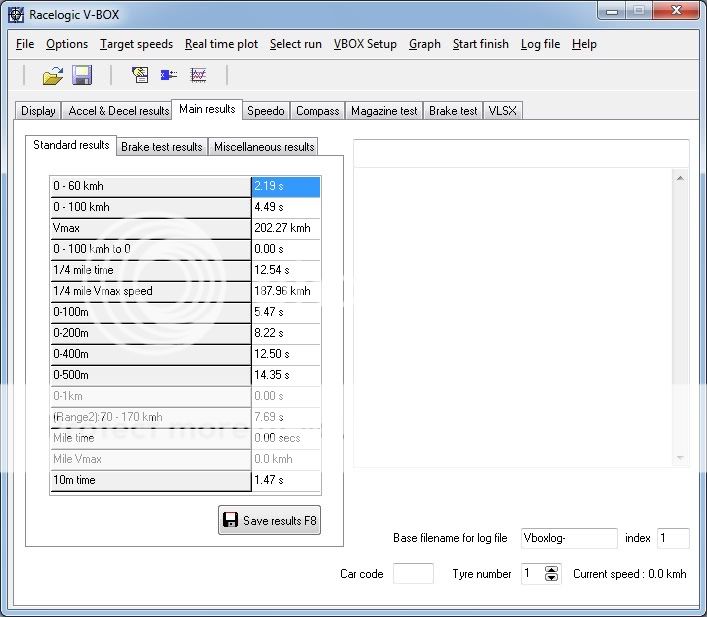This screenshot has height=617, width=707.
Task: Click the Car code input field
Action: 413,574
